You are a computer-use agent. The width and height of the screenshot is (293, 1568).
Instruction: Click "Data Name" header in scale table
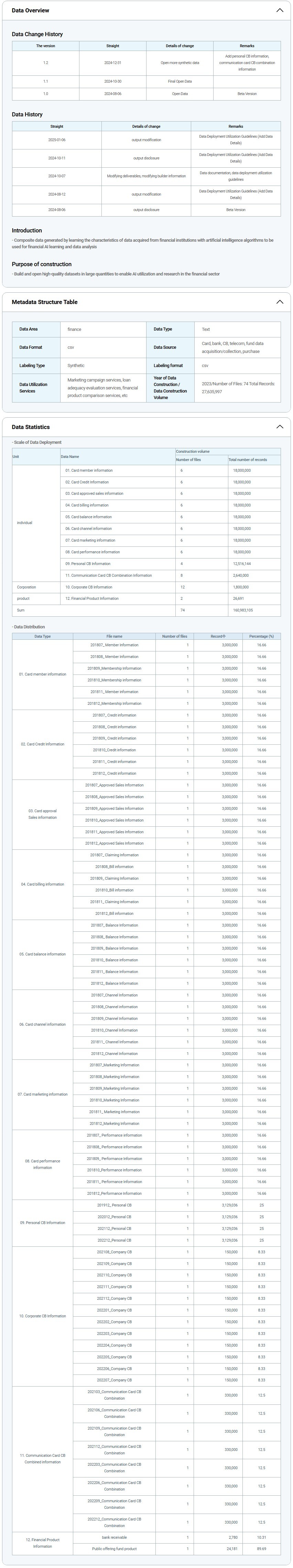click(70, 457)
